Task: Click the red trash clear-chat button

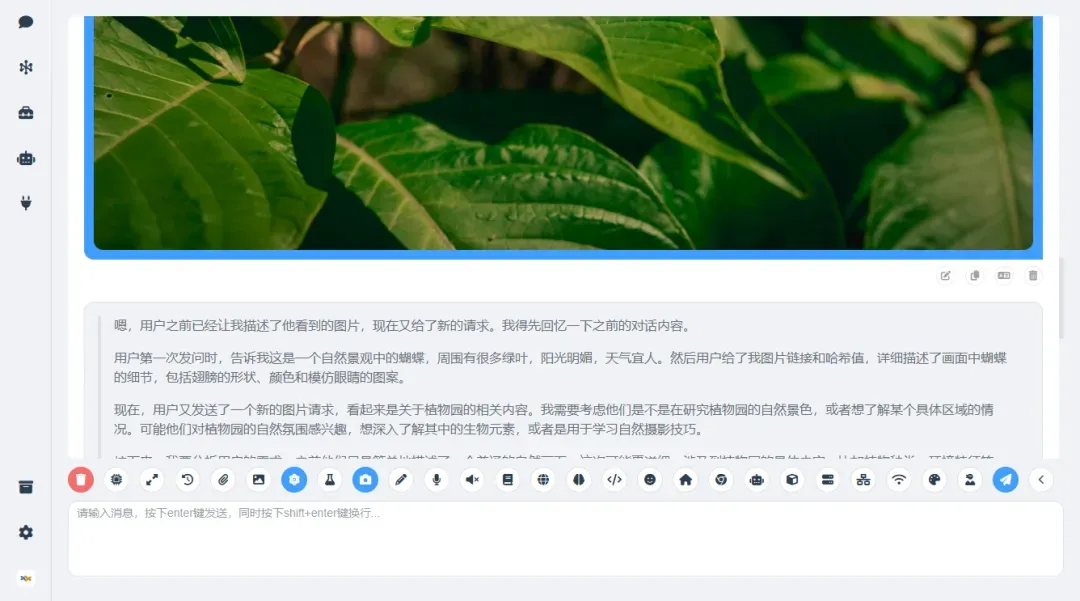Action: (x=81, y=480)
